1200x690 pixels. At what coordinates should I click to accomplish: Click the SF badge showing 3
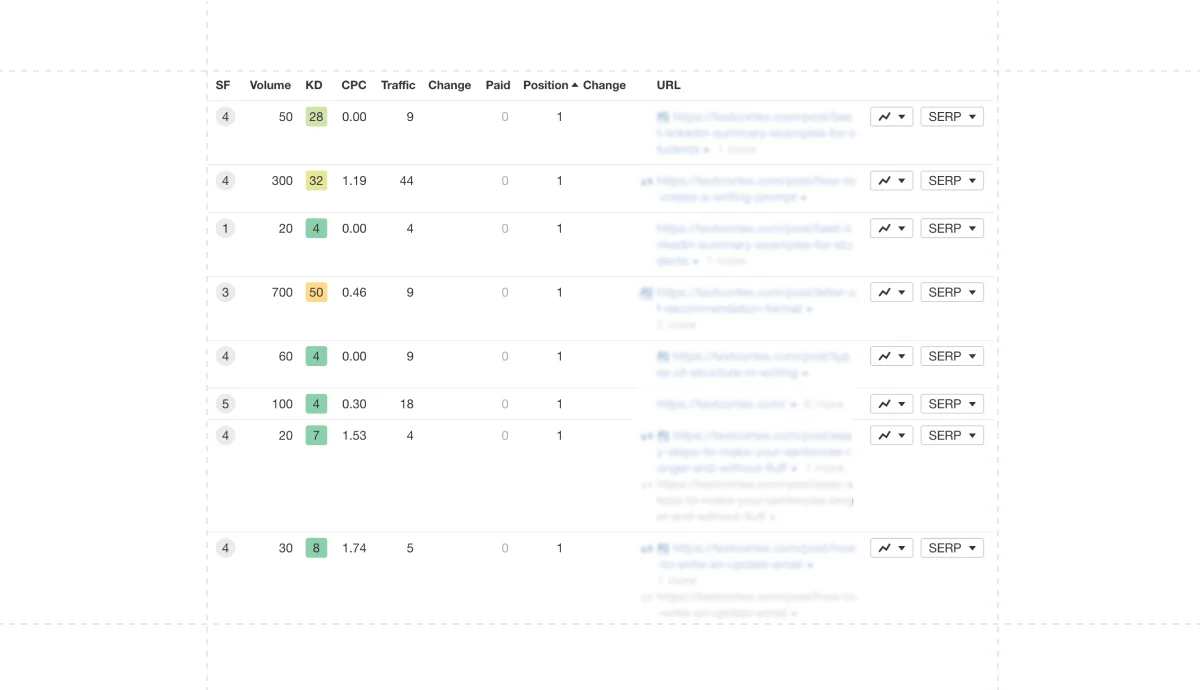(226, 293)
